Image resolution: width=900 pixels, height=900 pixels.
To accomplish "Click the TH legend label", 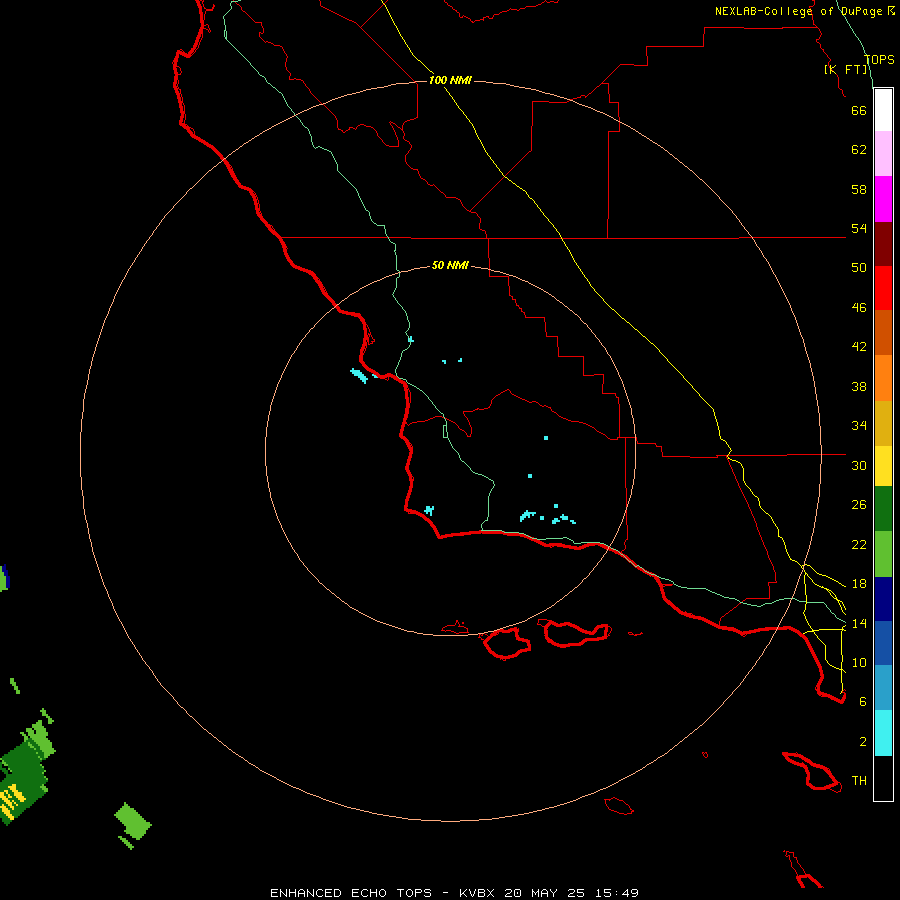I will pyautogui.click(x=859, y=781).
